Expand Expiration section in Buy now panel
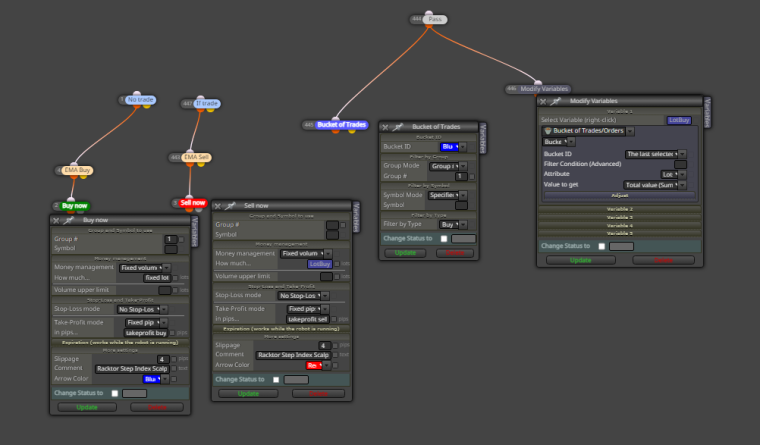The width and height of the screenshot is (760, 445). click(120, 343)
